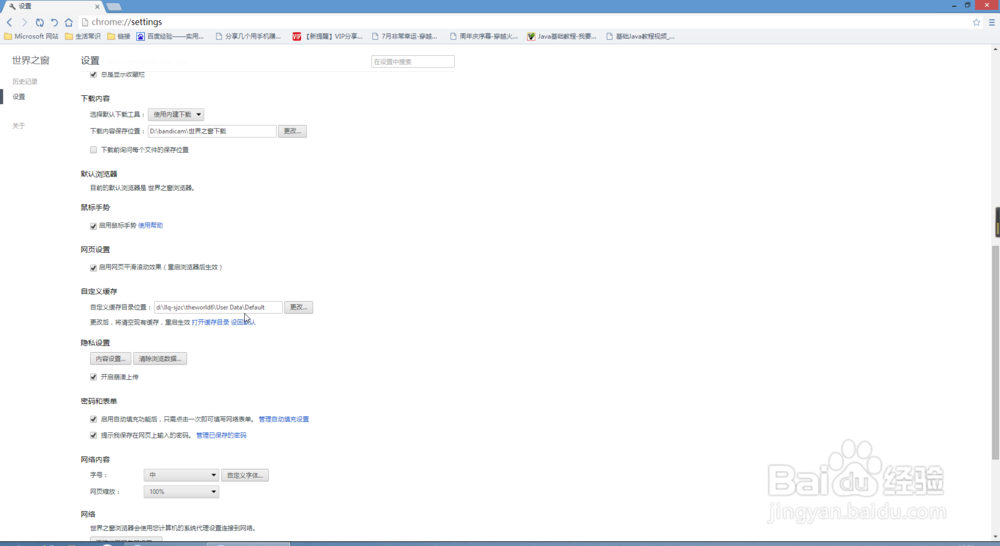This screenshot has width=1000, height=546.
Task: Click the vertical scrollbar thumb
Action: point(996,353)
